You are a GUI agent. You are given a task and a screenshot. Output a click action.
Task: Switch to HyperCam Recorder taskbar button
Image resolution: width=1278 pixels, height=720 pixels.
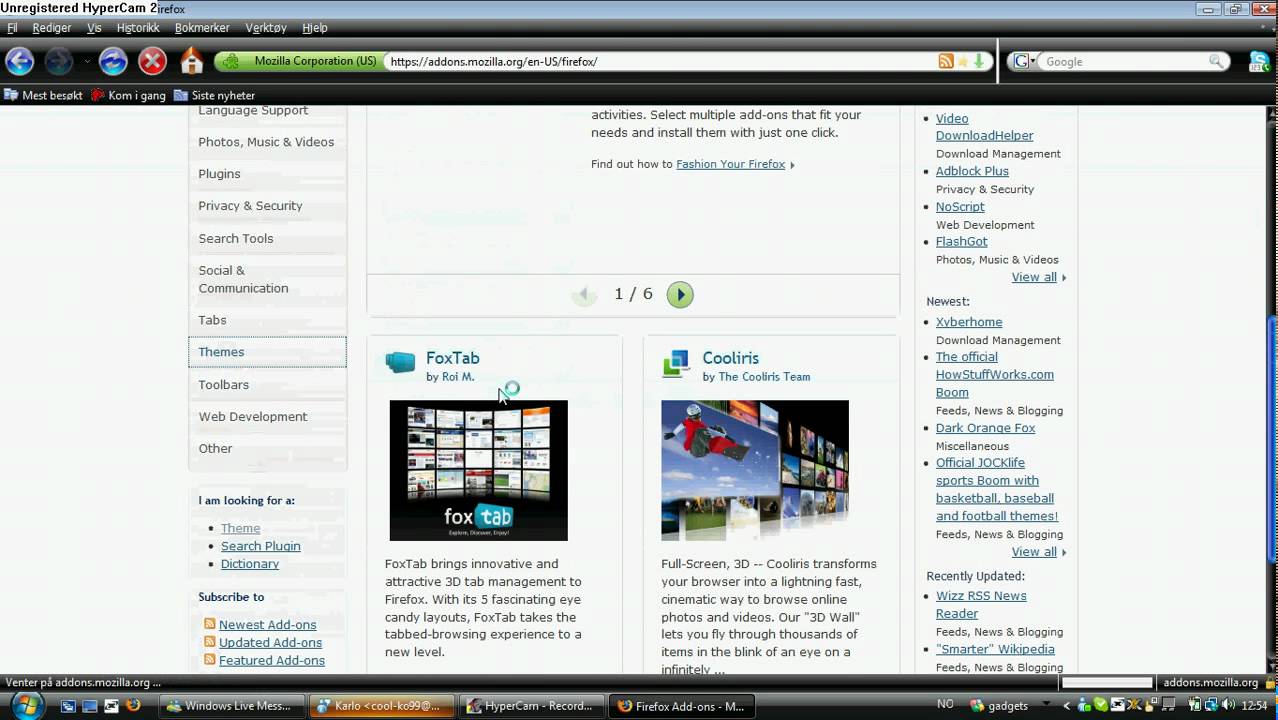pyautogui.click(x=532, y=706)
